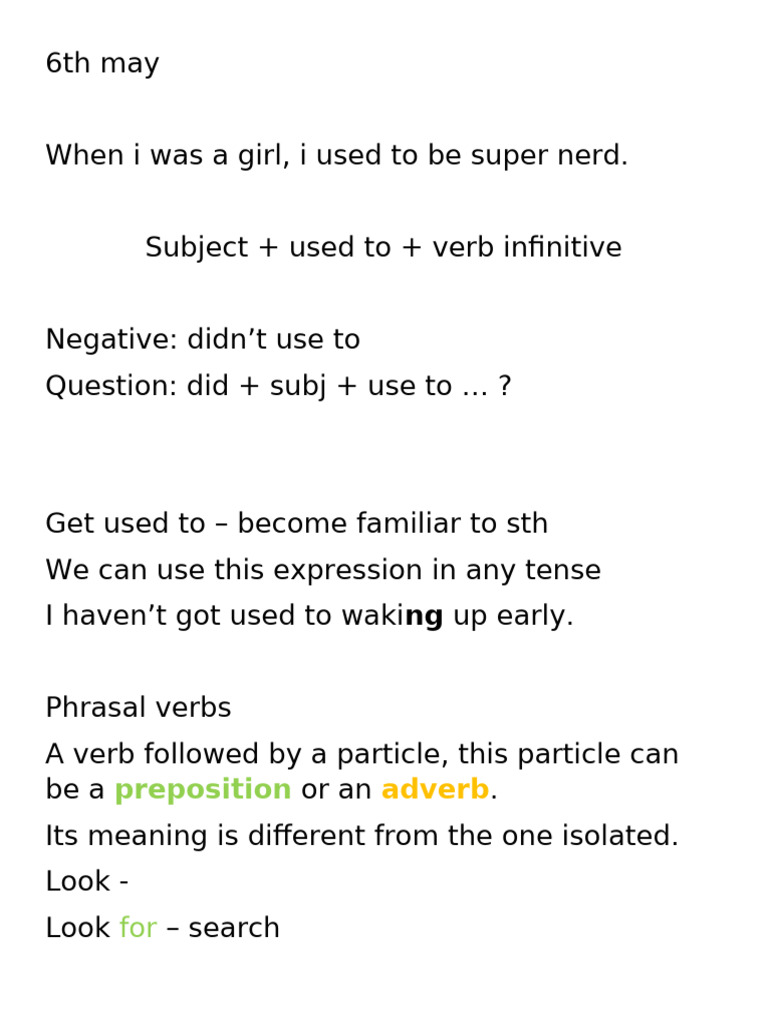This screenshot has height=1024, width=768.
Task: Click the 'Get used to' definition line
Action: (296, 524)
